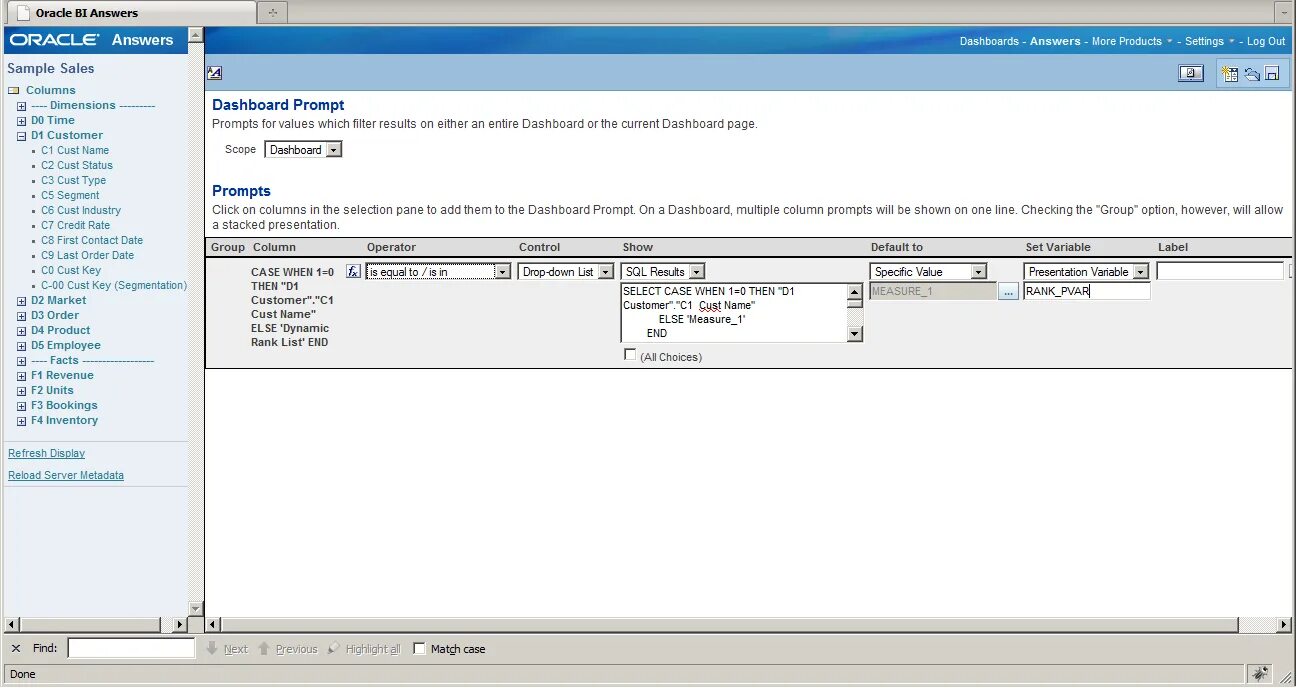
Task: Click the preview prompt icon
Action: [x=1190, y=73]
